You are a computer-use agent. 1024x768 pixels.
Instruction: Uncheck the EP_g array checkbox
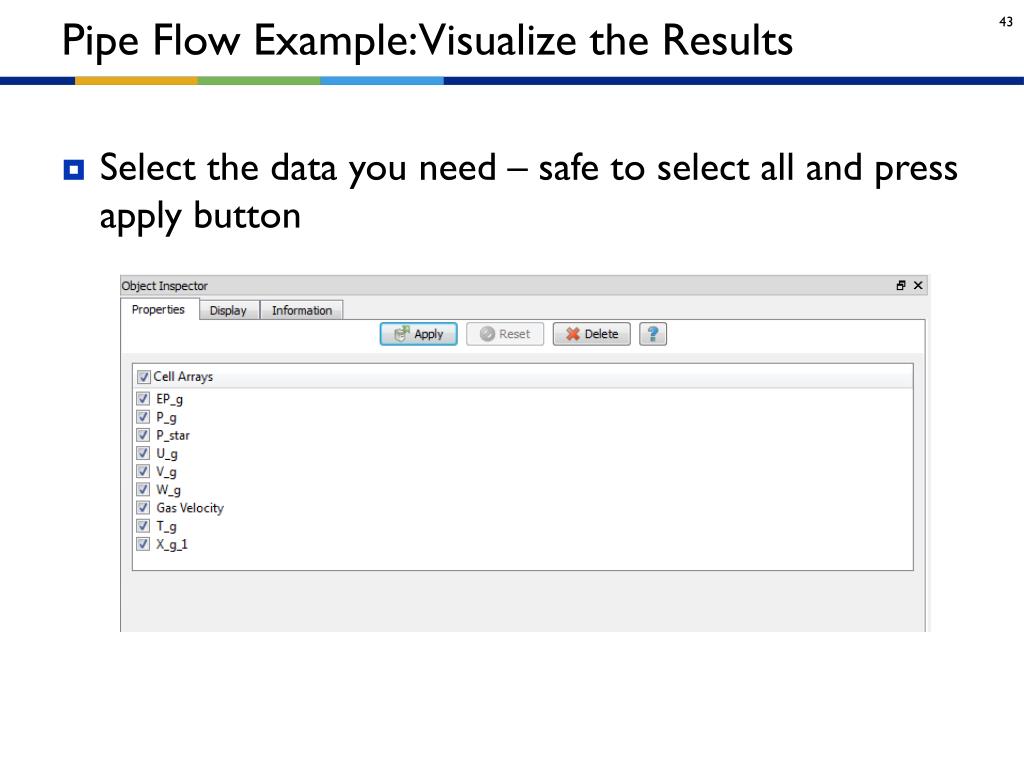tap(143, 398)
